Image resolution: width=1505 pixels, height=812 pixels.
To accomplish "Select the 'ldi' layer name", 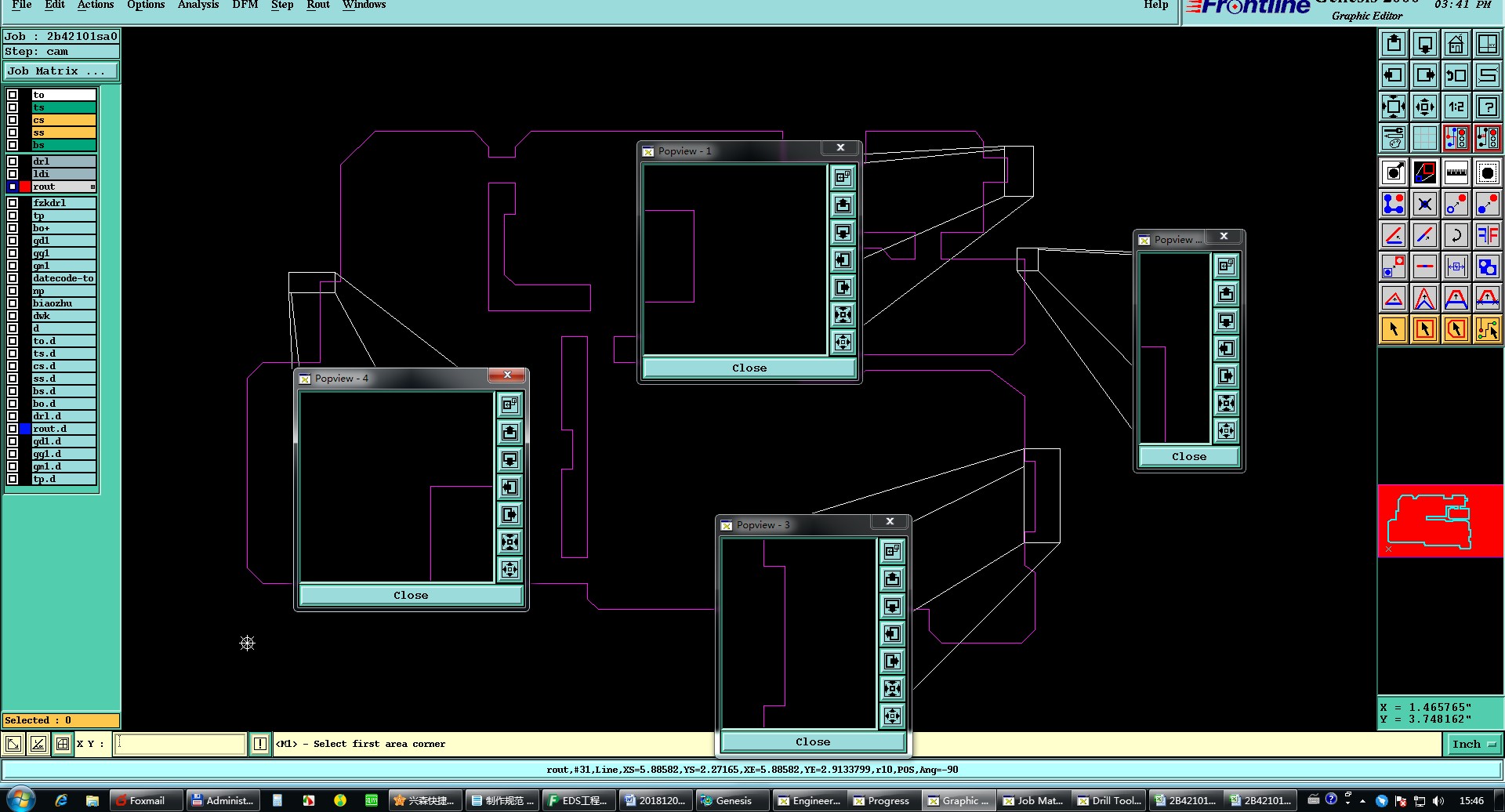I will click(63, 174).
